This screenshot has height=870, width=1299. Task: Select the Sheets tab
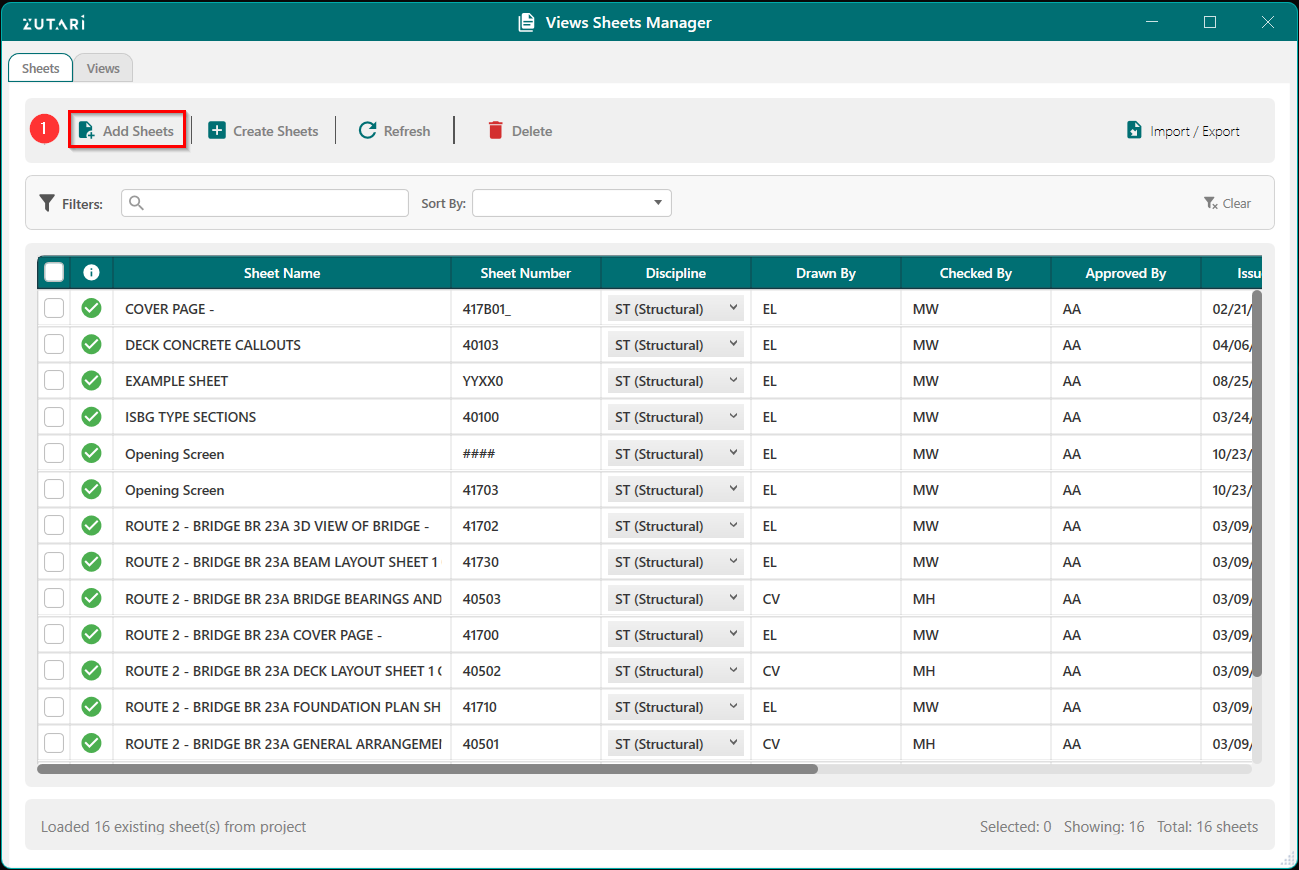coord(41,69)
